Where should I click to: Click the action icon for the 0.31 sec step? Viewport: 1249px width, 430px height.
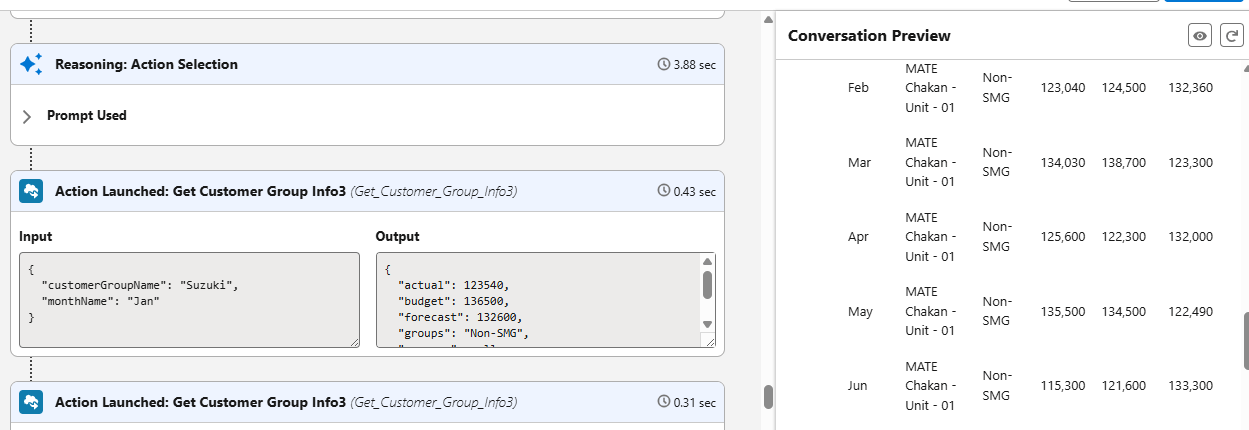pos(31,403)
